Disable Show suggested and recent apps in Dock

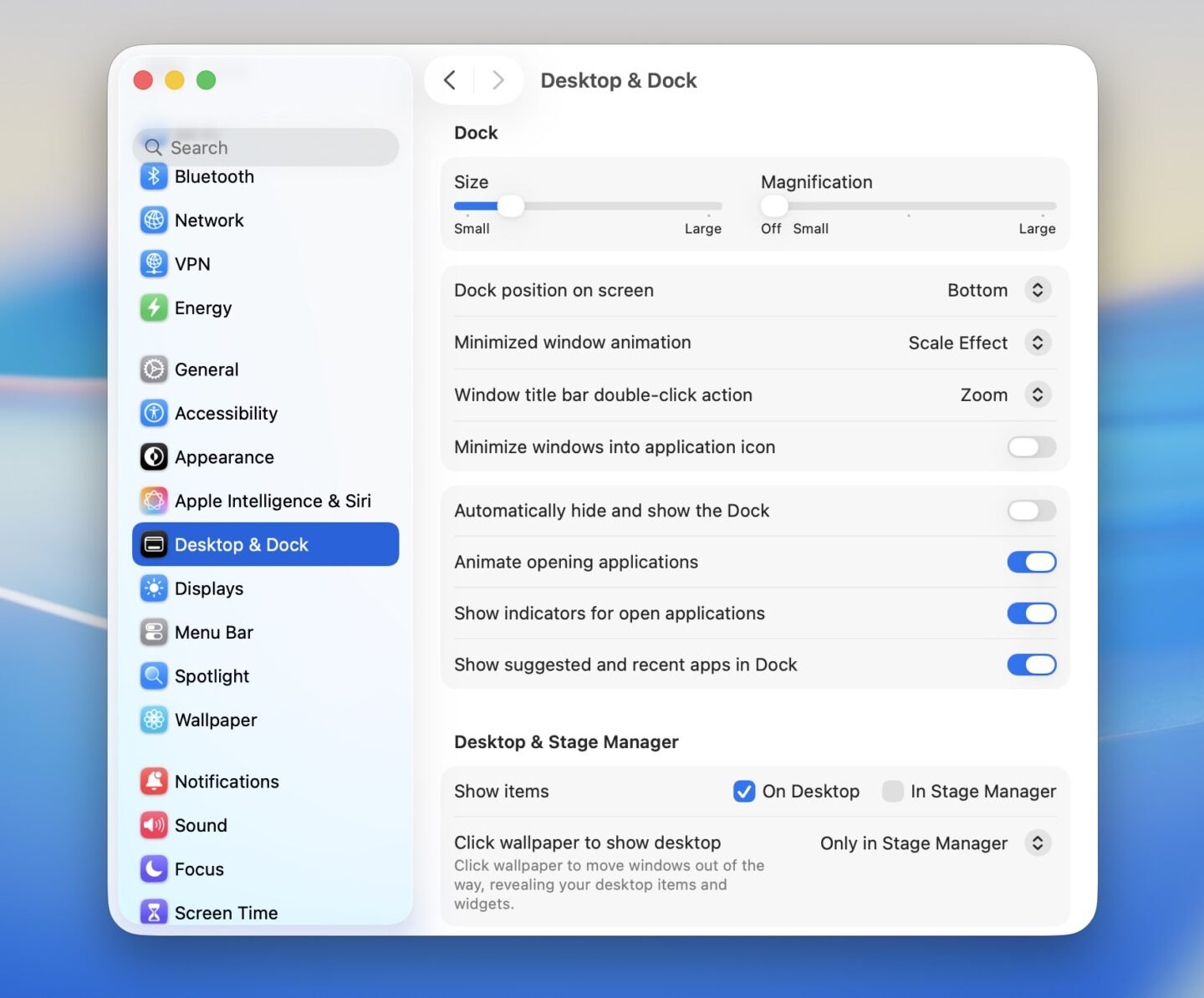click(1031, 664)
